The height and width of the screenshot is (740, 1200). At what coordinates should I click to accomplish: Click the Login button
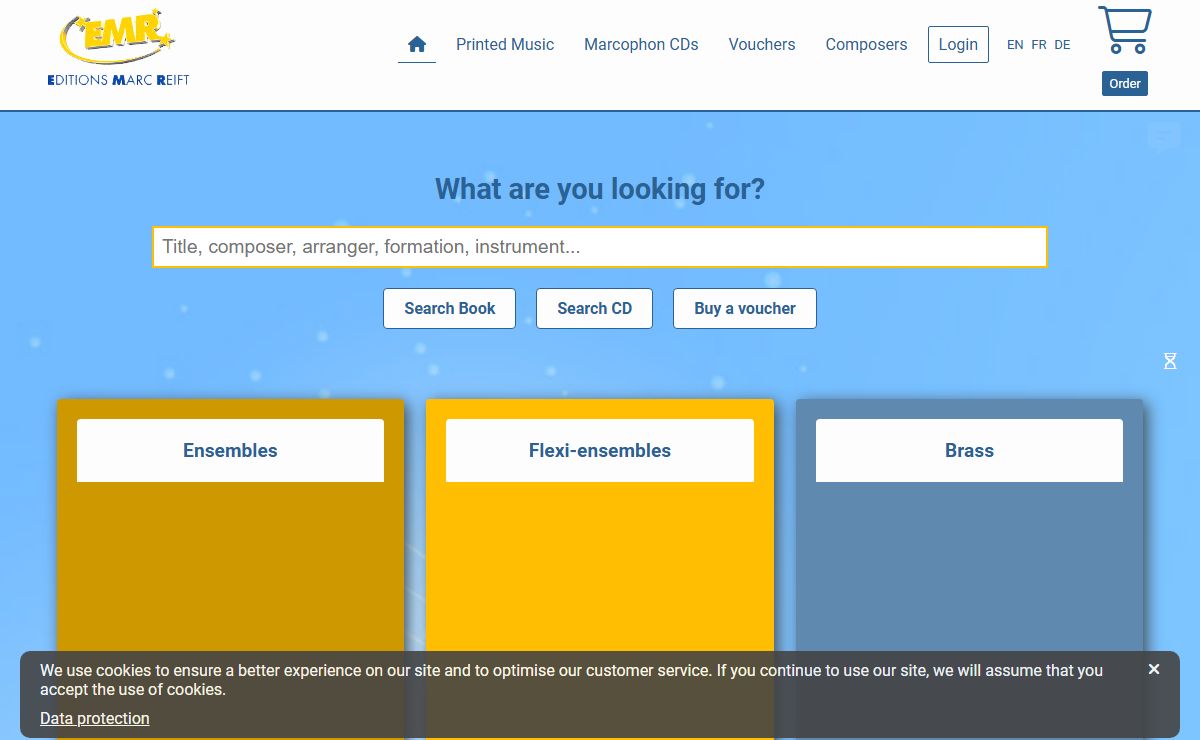[x=958, y=44]
